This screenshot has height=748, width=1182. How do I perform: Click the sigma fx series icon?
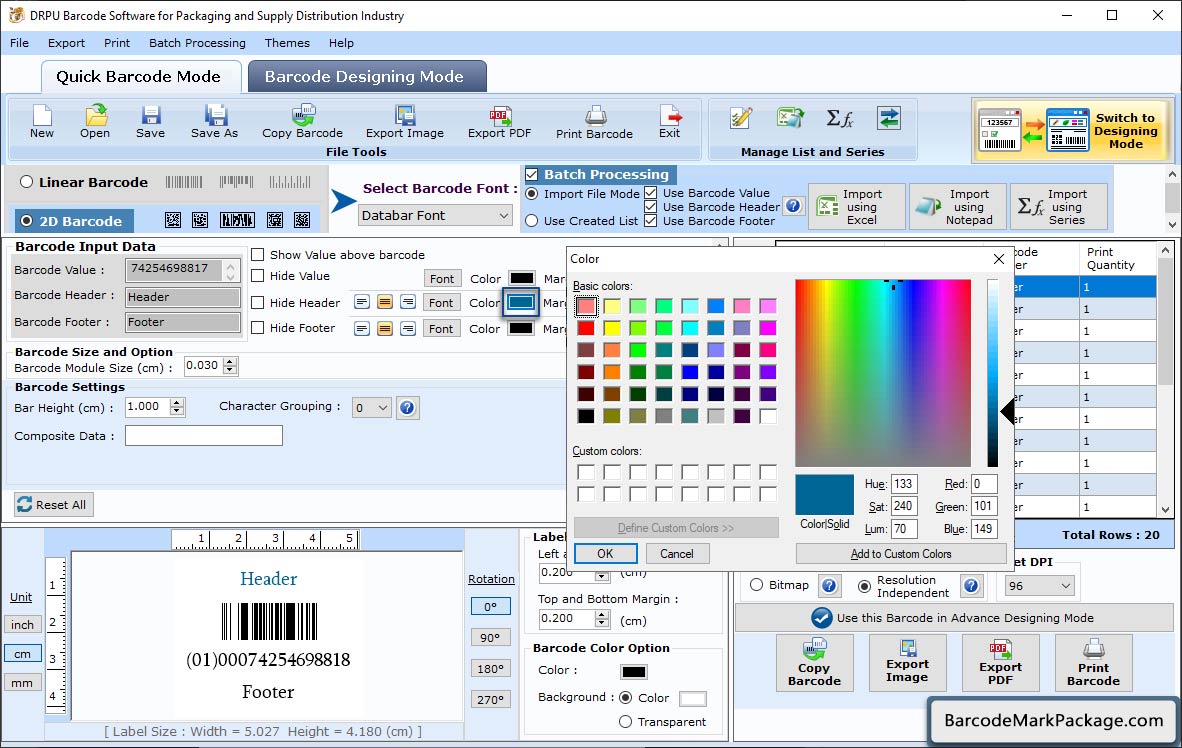click(839, 118)
